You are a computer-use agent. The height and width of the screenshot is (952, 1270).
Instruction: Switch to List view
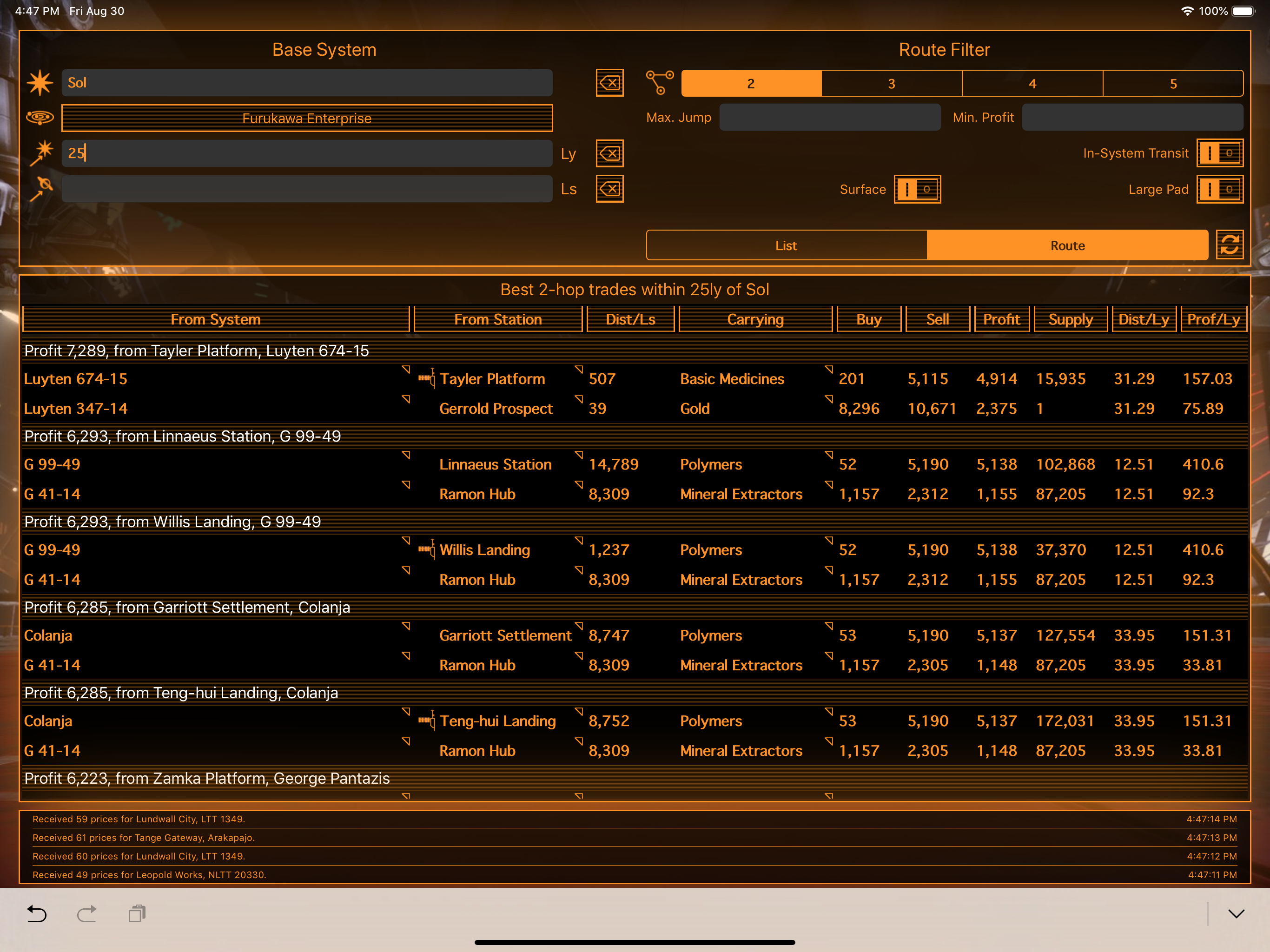click(786, 245)
